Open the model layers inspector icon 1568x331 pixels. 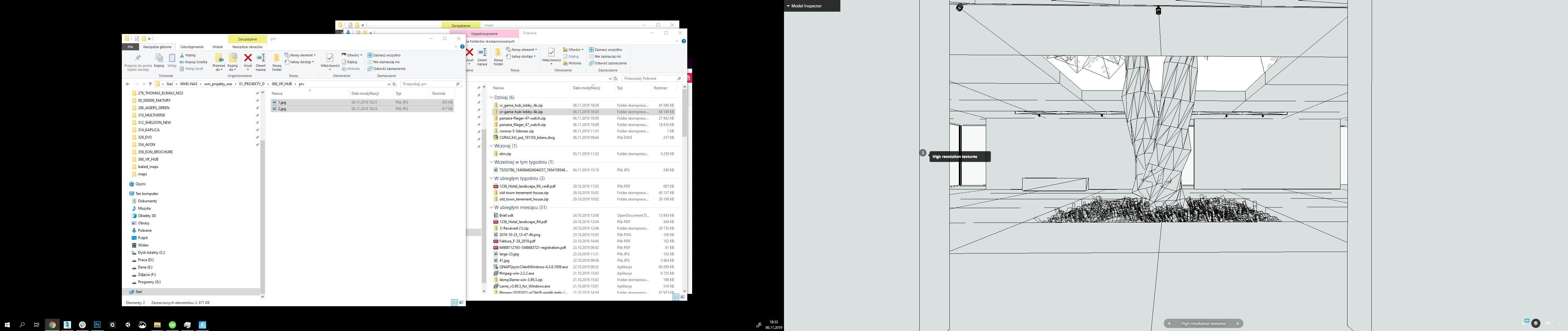click(x=1536, y=323)
